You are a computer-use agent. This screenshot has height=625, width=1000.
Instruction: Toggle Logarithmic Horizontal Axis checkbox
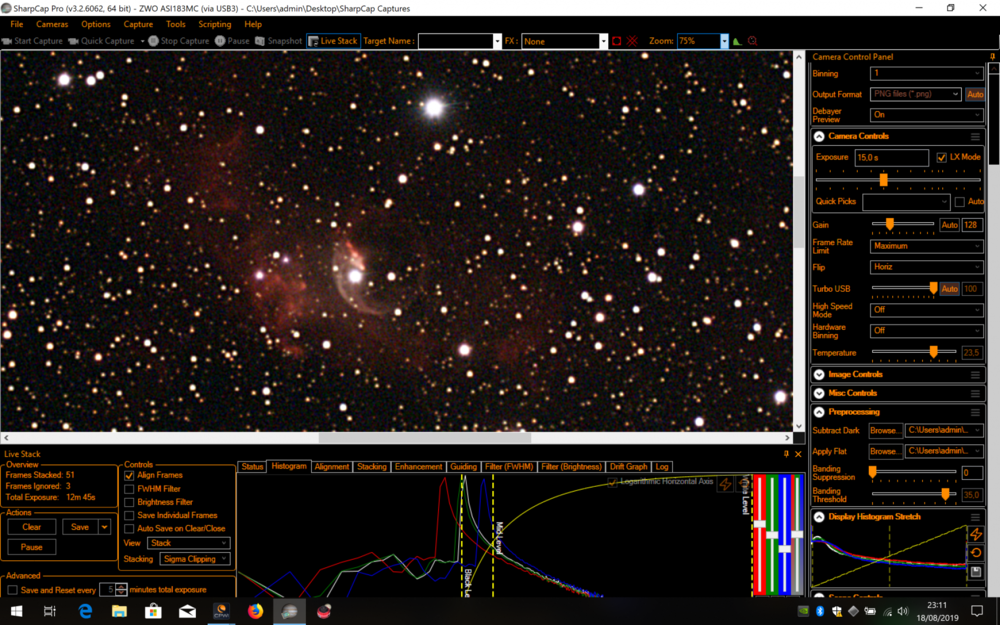pyautogui.click(x=612, y=482)
